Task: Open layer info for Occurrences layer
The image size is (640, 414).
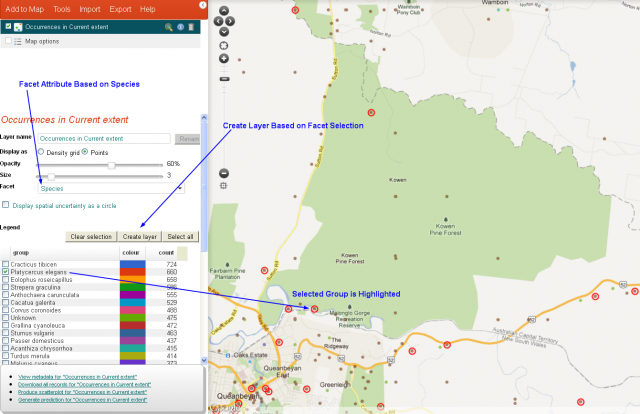Action: click(x=181, y=25)
